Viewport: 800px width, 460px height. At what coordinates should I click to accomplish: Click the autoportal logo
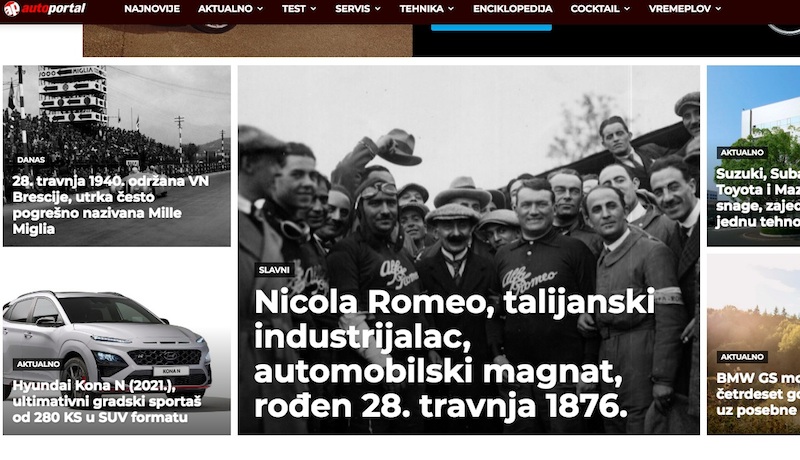pyautogui.click(x=44, y=9)
